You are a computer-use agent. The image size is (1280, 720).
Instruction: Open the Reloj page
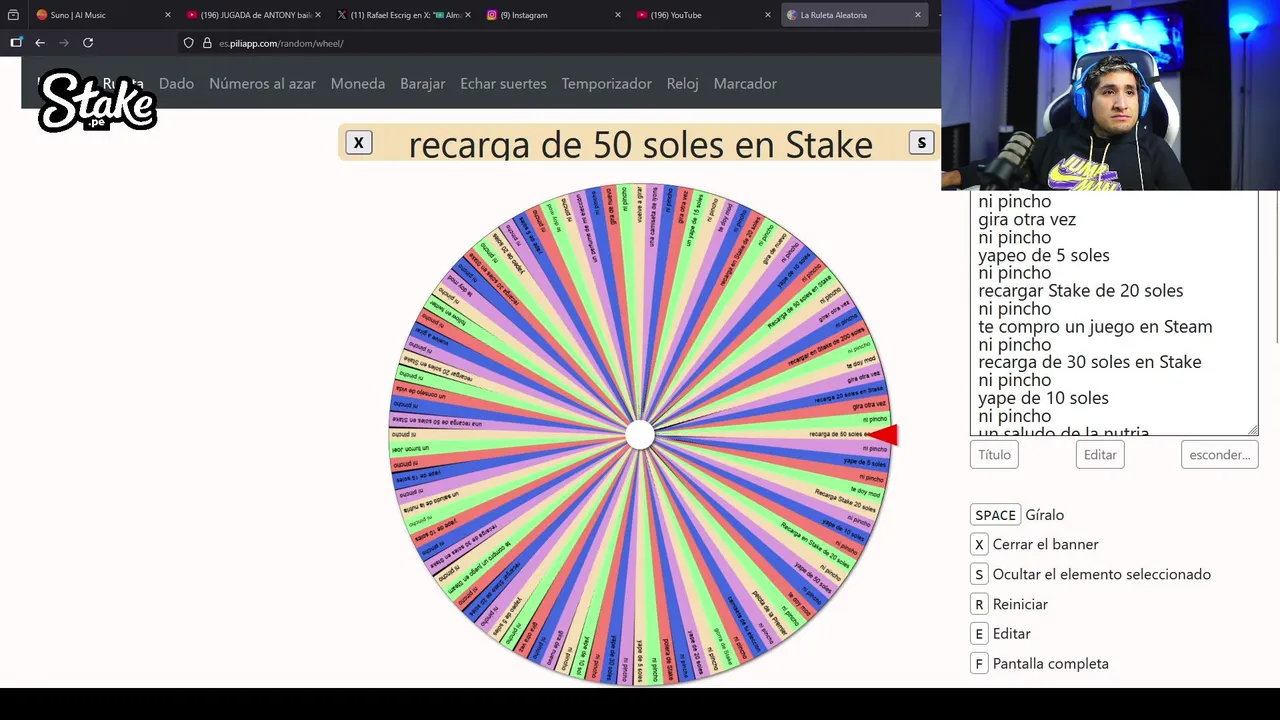click(683, 84)
